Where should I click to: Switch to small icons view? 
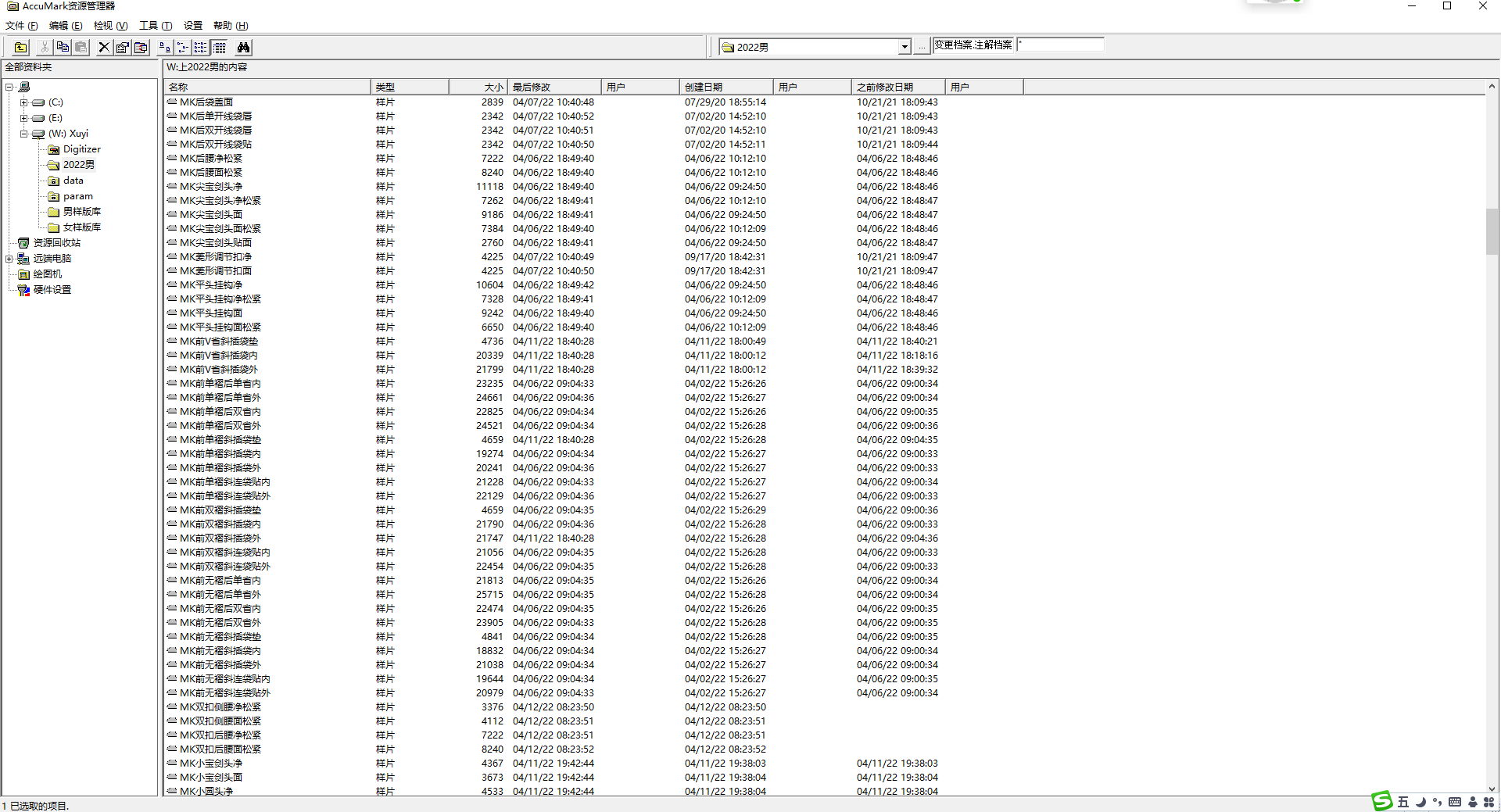click(x=182, y=48)
